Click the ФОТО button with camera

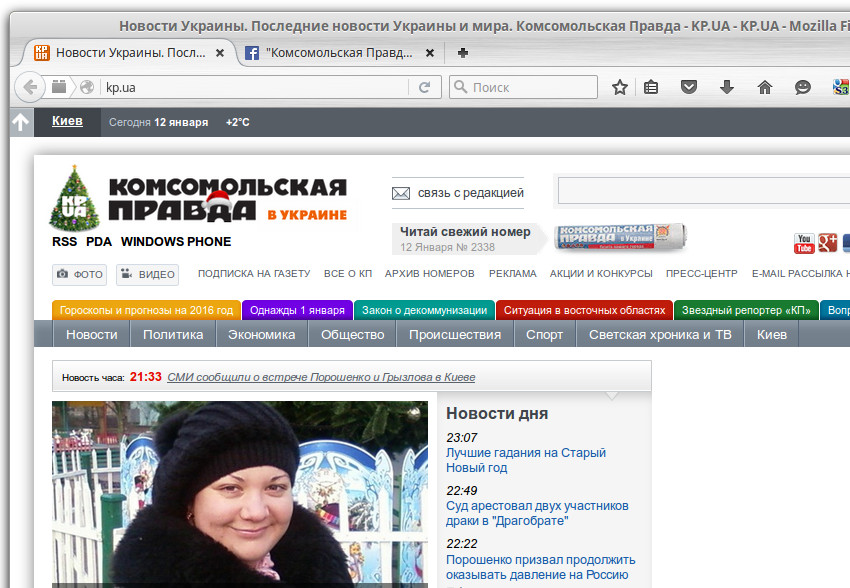80,274
